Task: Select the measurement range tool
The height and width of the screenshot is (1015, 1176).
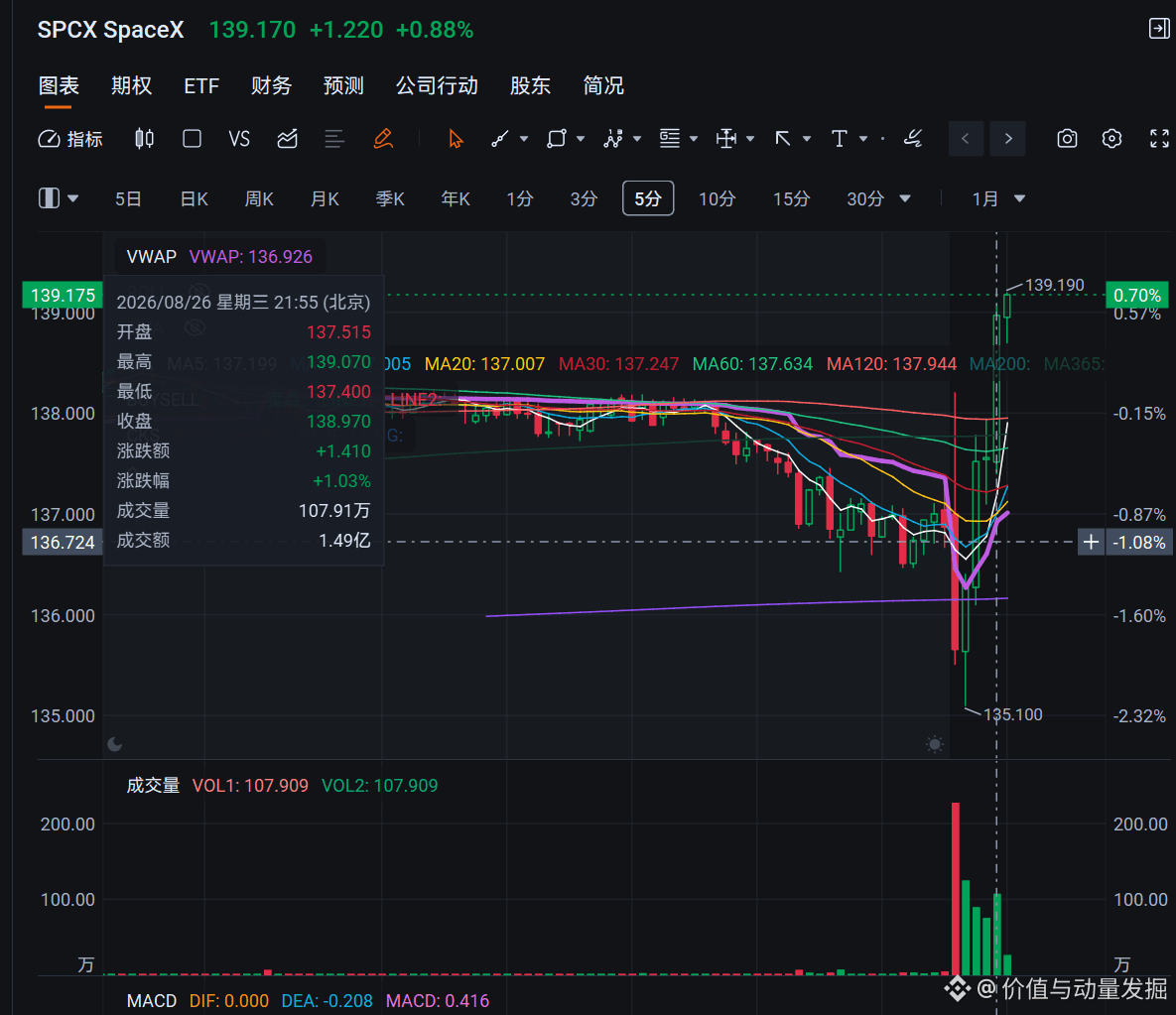Action: (x=726, y=139)
